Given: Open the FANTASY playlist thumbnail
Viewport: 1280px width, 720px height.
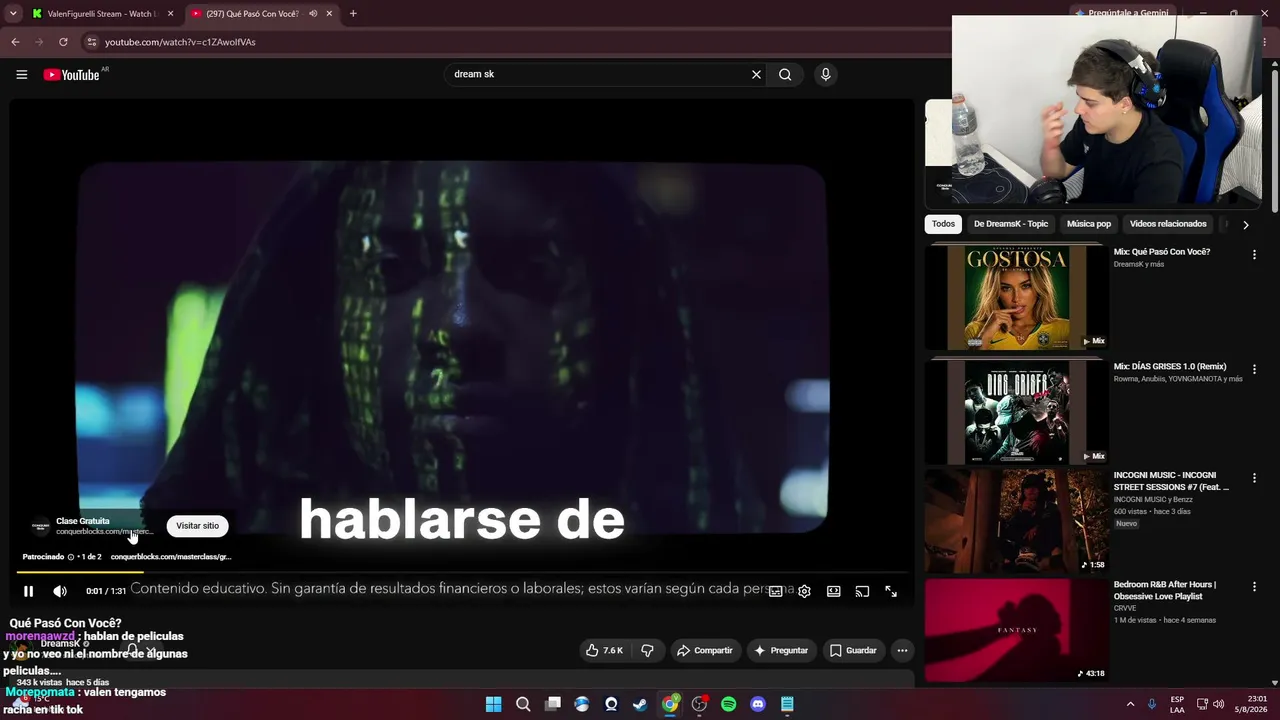Looking at the screenshot, I should click(x=1016, y=630).
